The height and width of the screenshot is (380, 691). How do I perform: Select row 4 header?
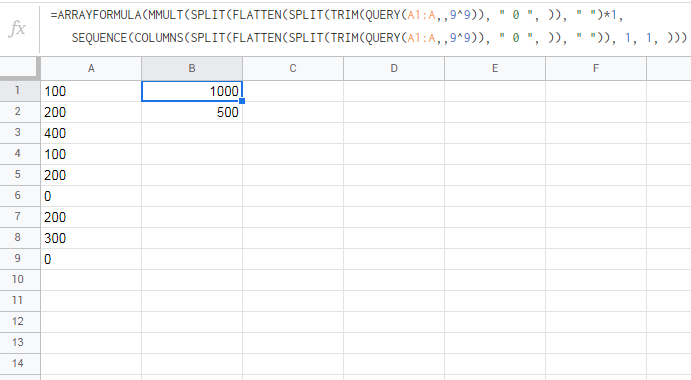click(x=20, y=154)
